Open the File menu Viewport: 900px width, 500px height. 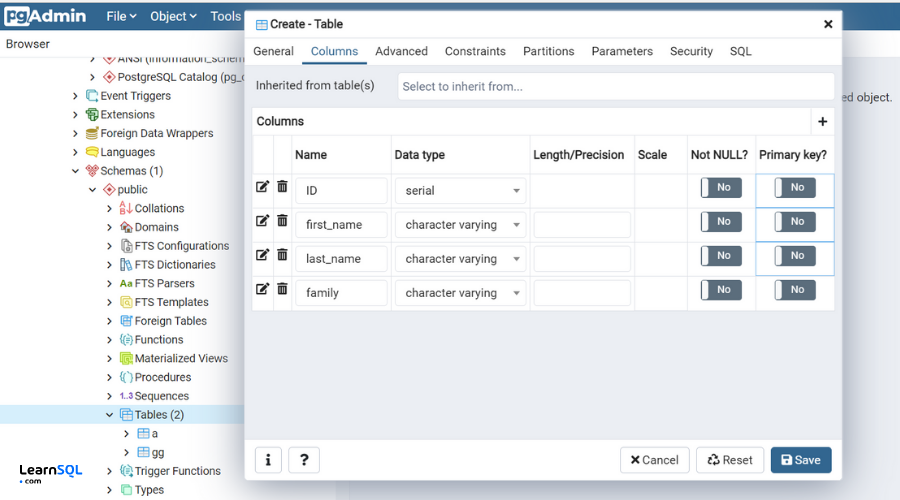pos(121,17)
